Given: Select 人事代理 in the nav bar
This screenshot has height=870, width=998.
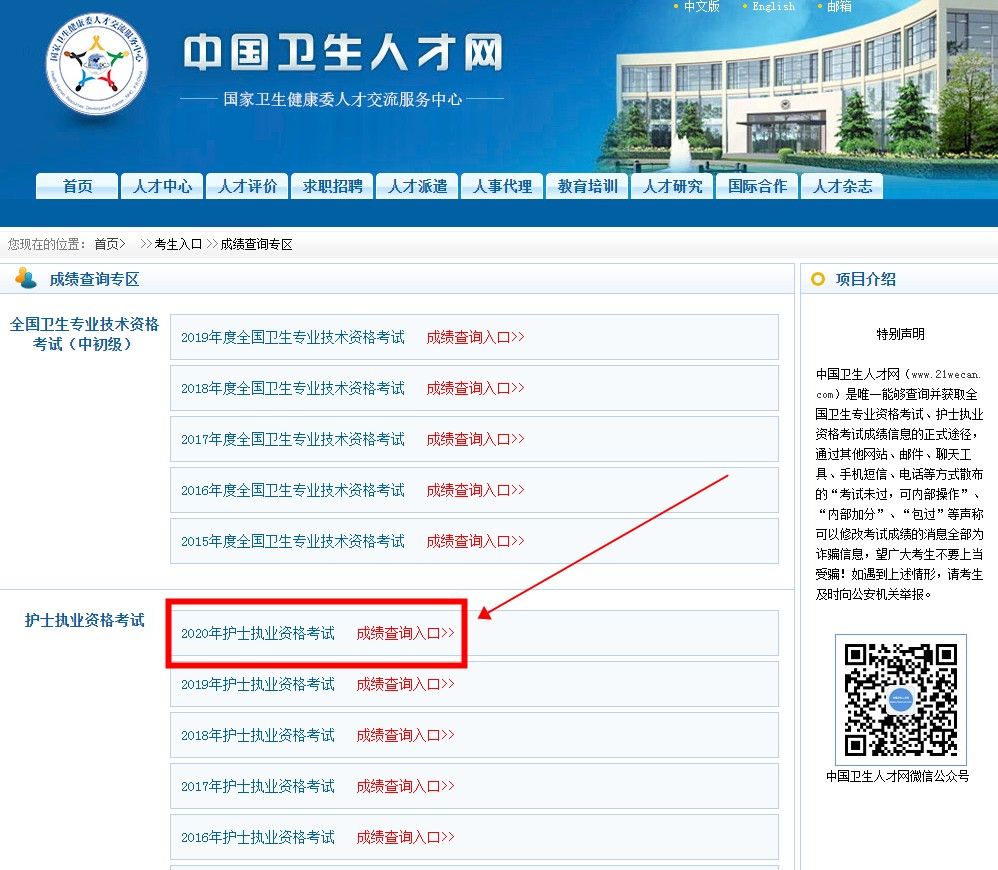Looking at the screenshot, I should [502, 186].
